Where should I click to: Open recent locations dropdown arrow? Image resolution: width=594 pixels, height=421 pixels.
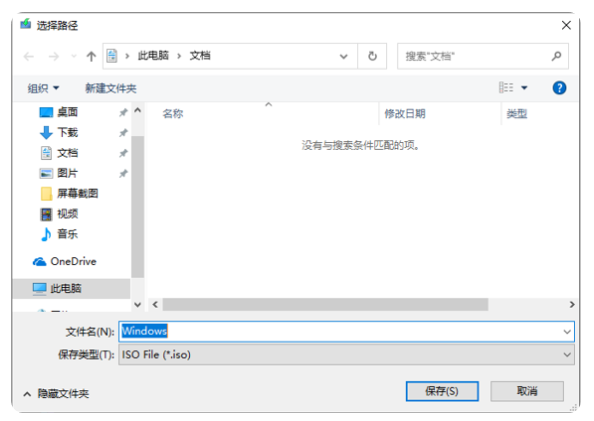pos(74,57)
